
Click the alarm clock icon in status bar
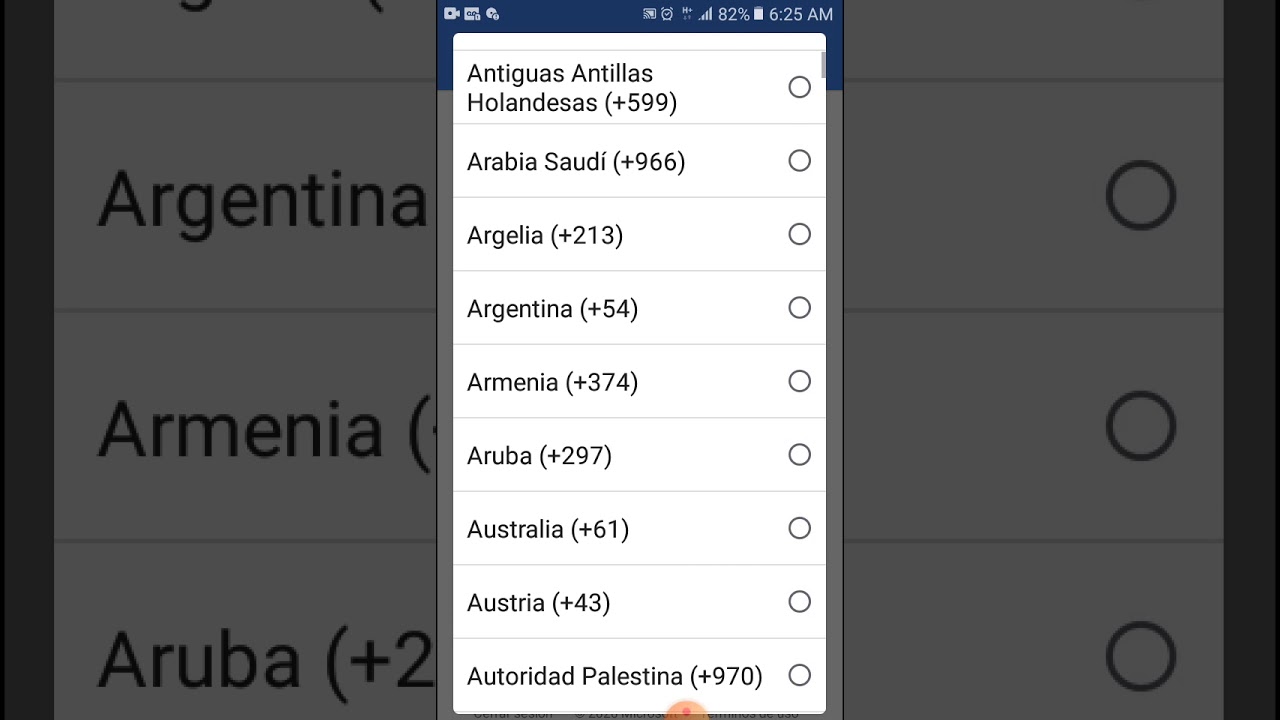(666, 14)
